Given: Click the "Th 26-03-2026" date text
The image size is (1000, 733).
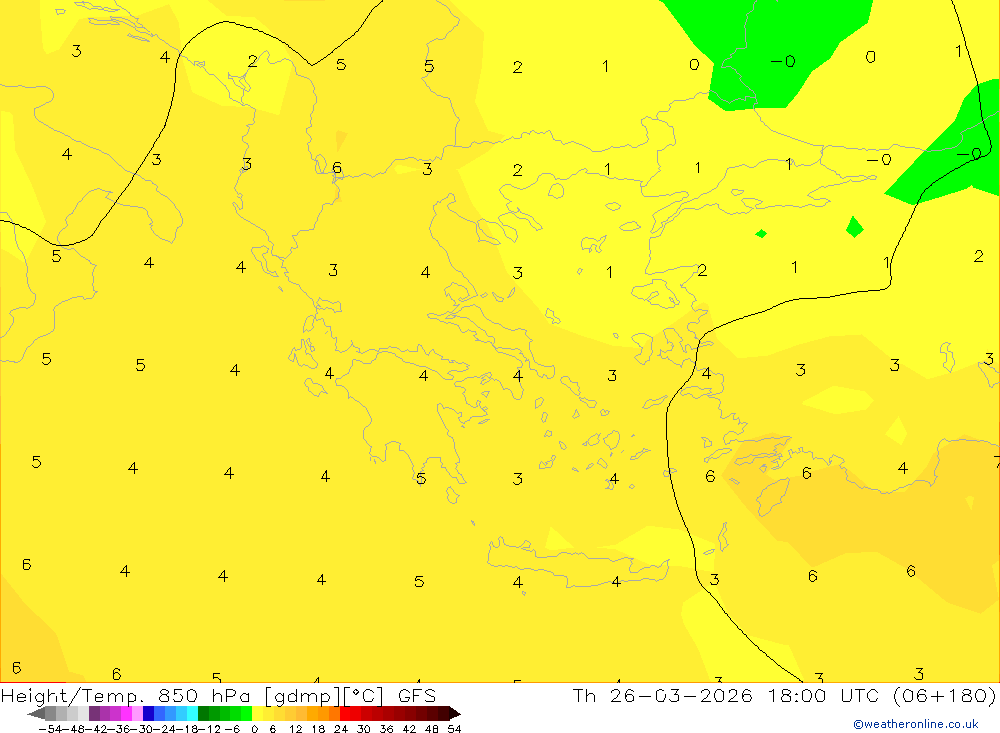Looking at the screenshot, I should pos(662,695).
